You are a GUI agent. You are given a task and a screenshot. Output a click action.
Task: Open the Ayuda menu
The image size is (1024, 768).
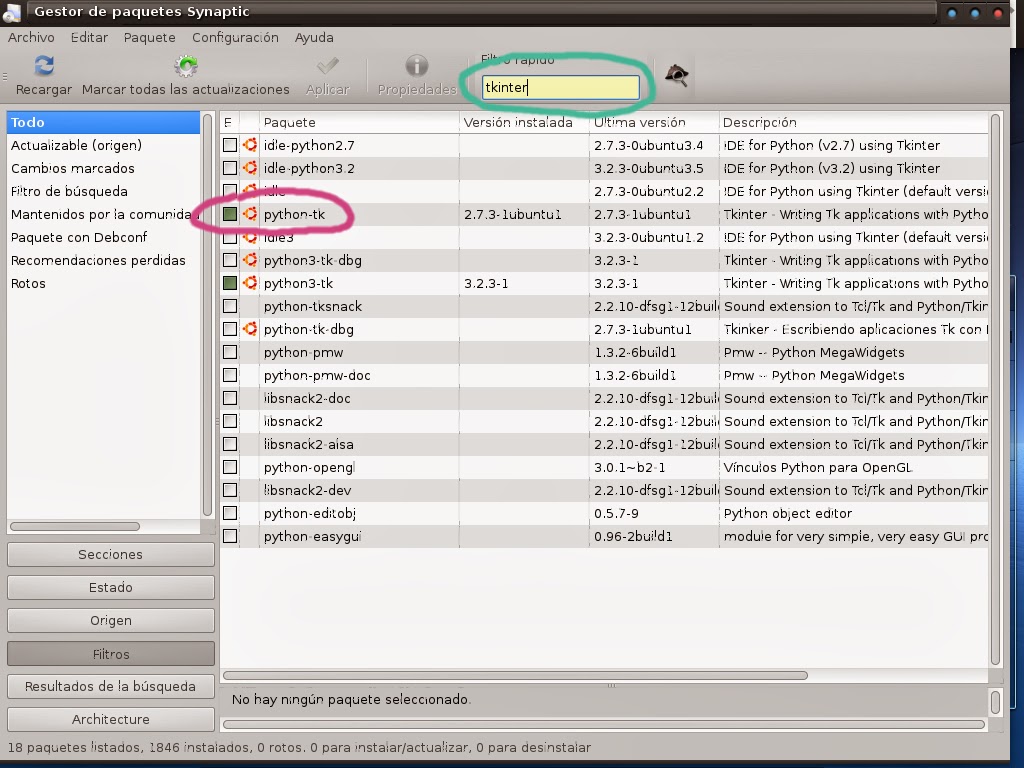click(x=313, y=37)
